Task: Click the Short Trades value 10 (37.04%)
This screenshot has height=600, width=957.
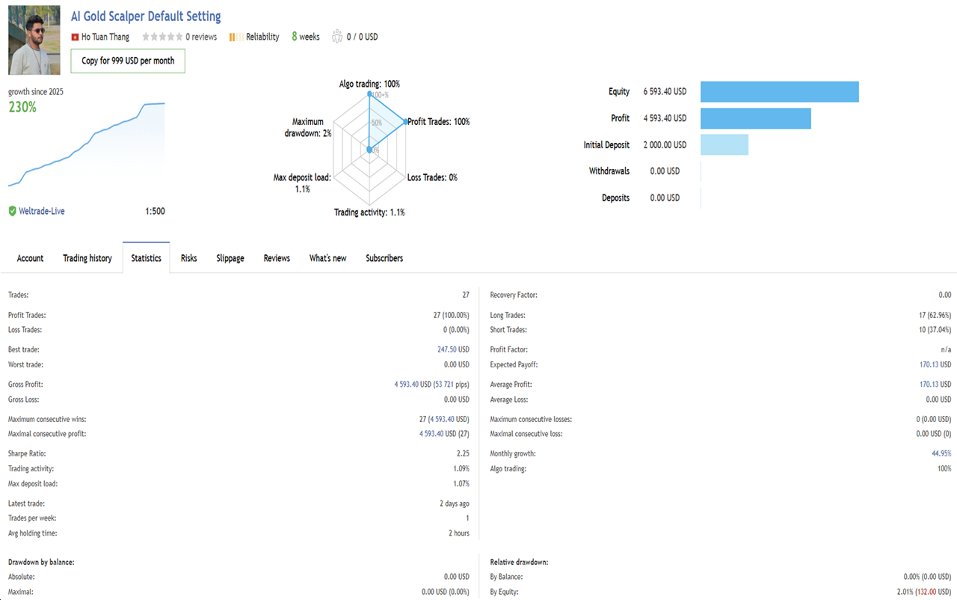Action: pyautogui.click(x=934, y=330)
